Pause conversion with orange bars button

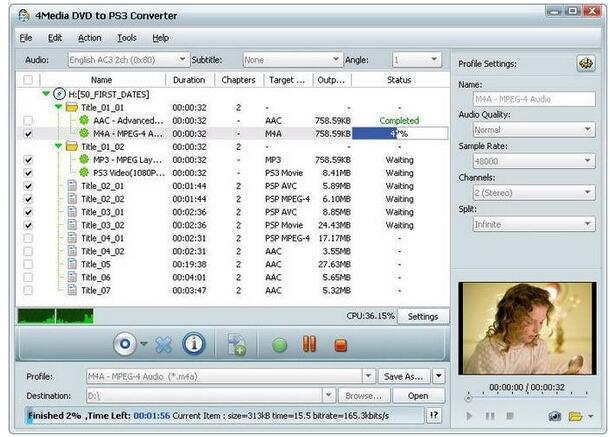310,344
